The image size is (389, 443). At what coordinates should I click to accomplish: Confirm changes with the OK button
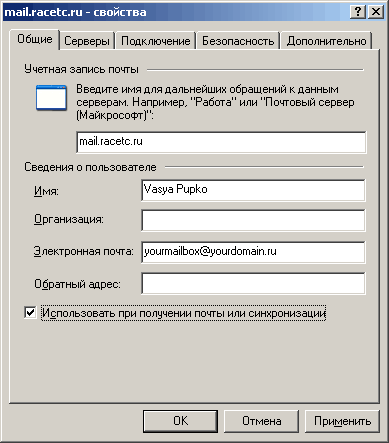point(180,421)
